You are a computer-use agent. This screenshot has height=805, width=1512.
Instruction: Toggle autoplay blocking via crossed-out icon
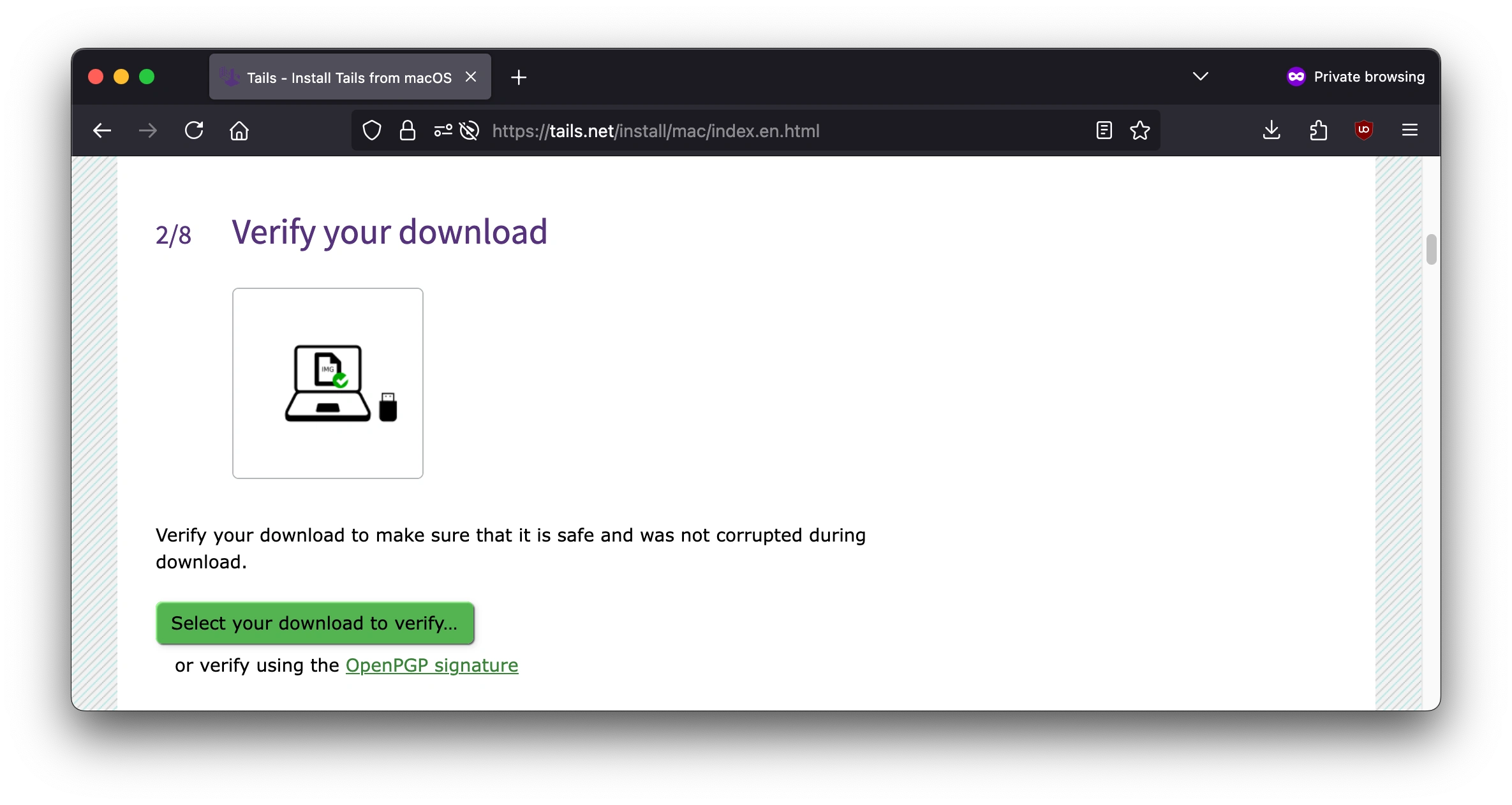[470, 130]
